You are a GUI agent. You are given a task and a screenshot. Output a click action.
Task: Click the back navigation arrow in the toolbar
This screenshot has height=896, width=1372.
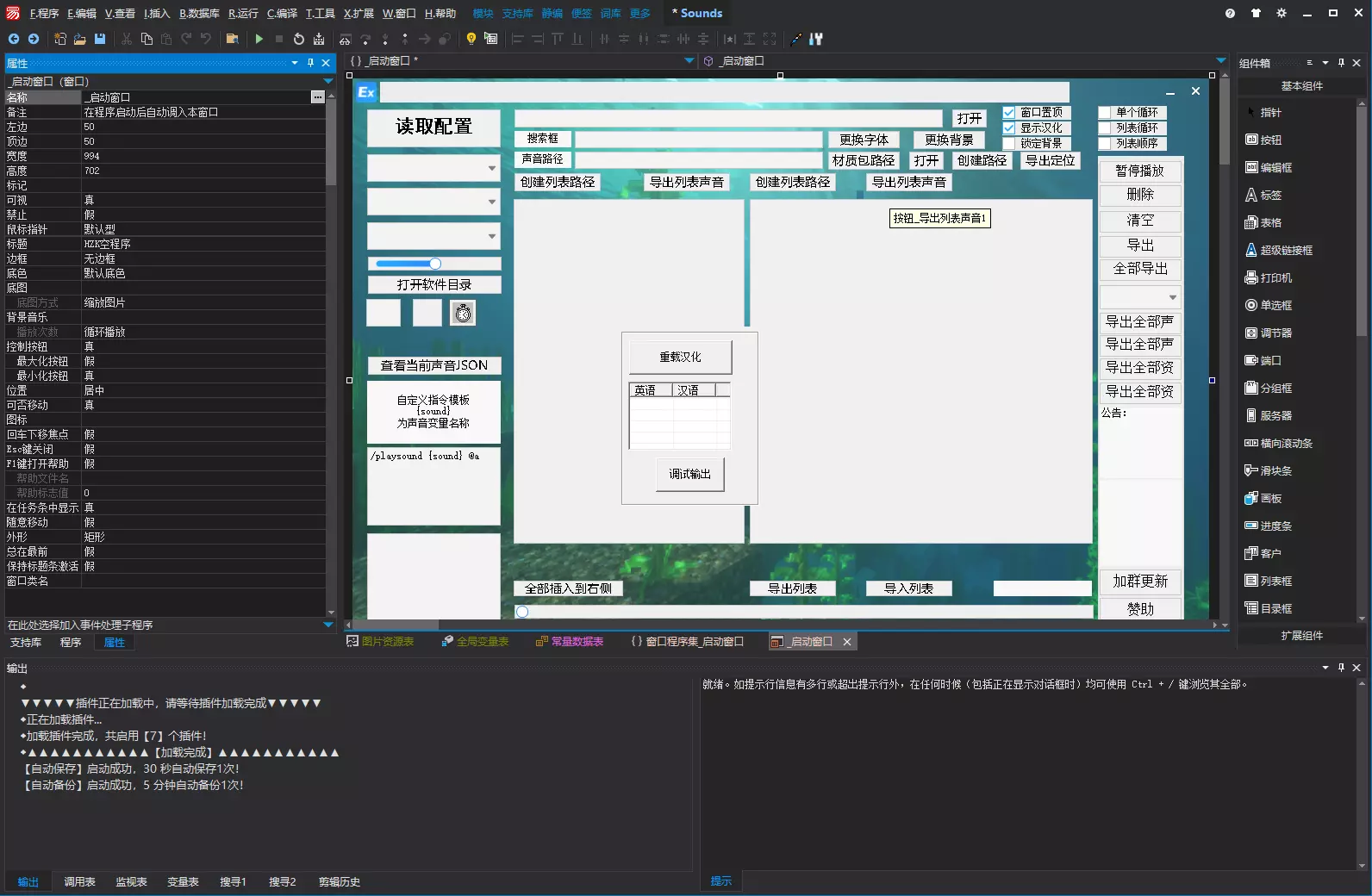point(14,39)
